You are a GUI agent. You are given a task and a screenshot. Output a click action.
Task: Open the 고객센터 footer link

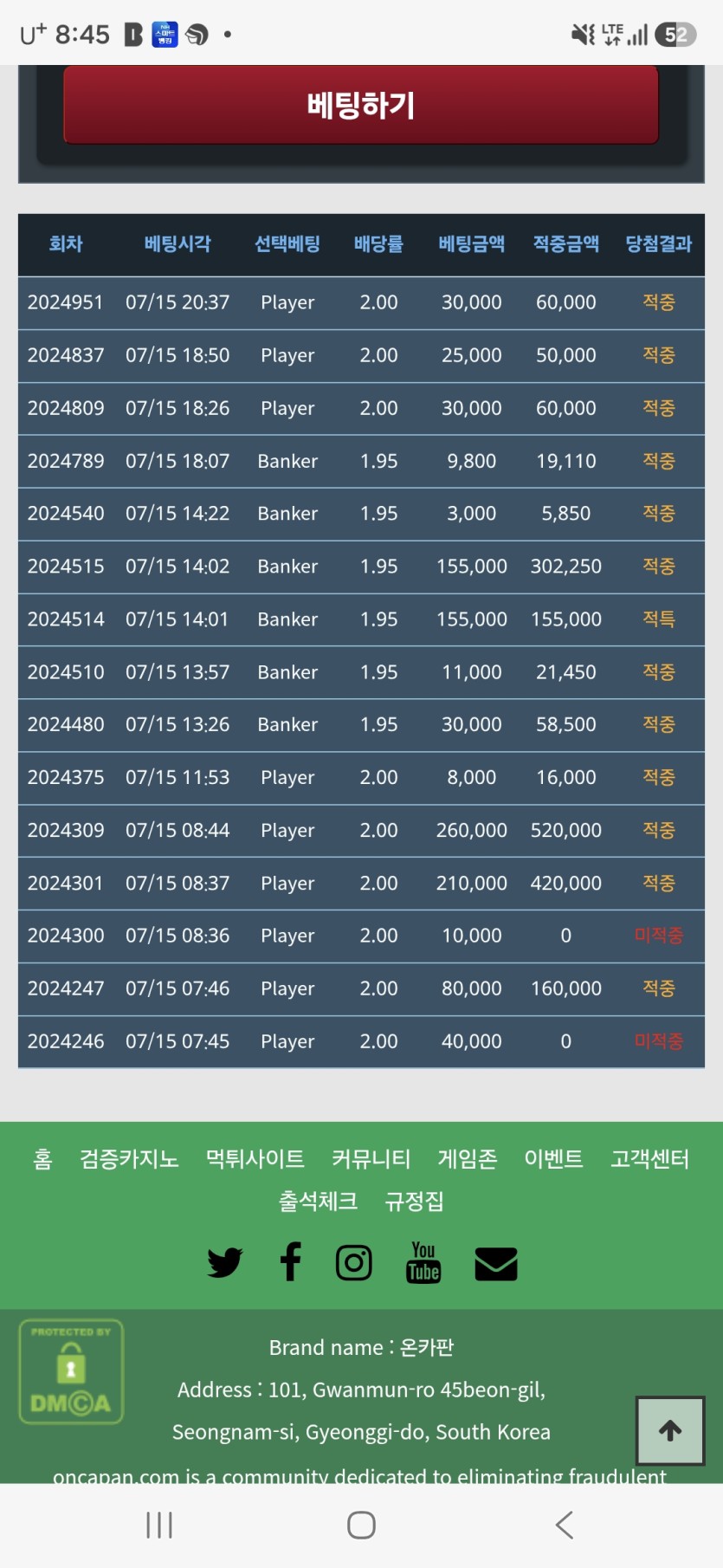tap(650, 1159)
